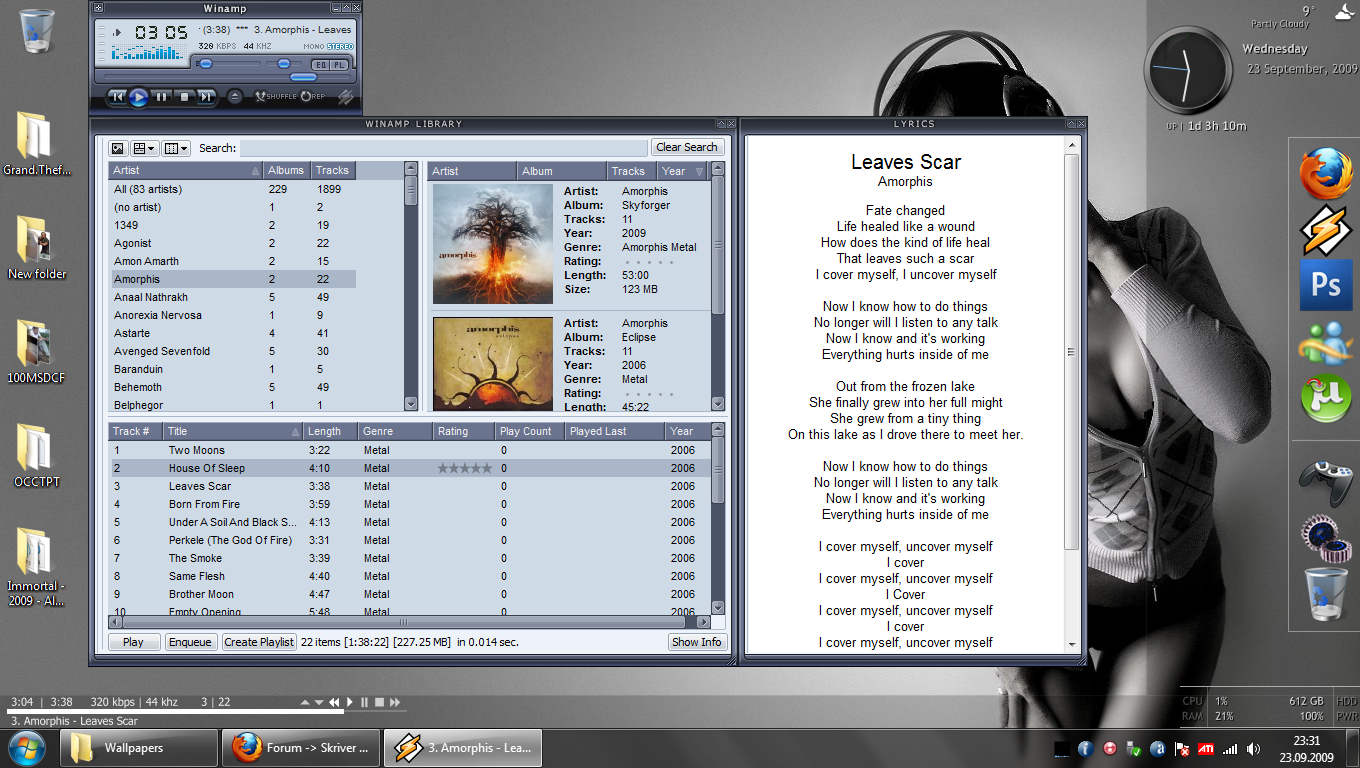Select the track 'Brother Moon'
Screen dimensions: 1360x768
[410, 594]
